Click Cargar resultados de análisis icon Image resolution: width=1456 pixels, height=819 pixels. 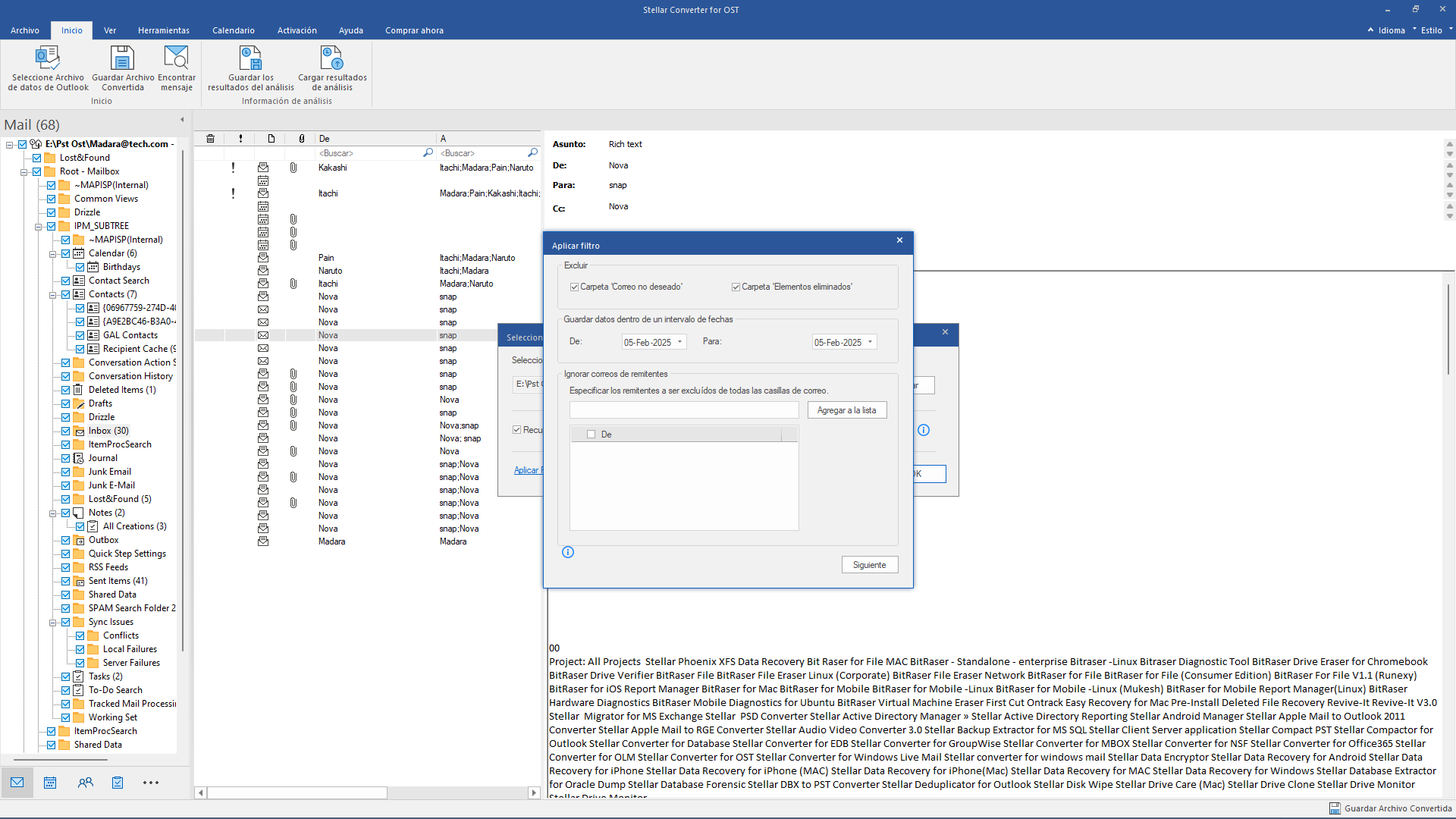coord(332,58)
